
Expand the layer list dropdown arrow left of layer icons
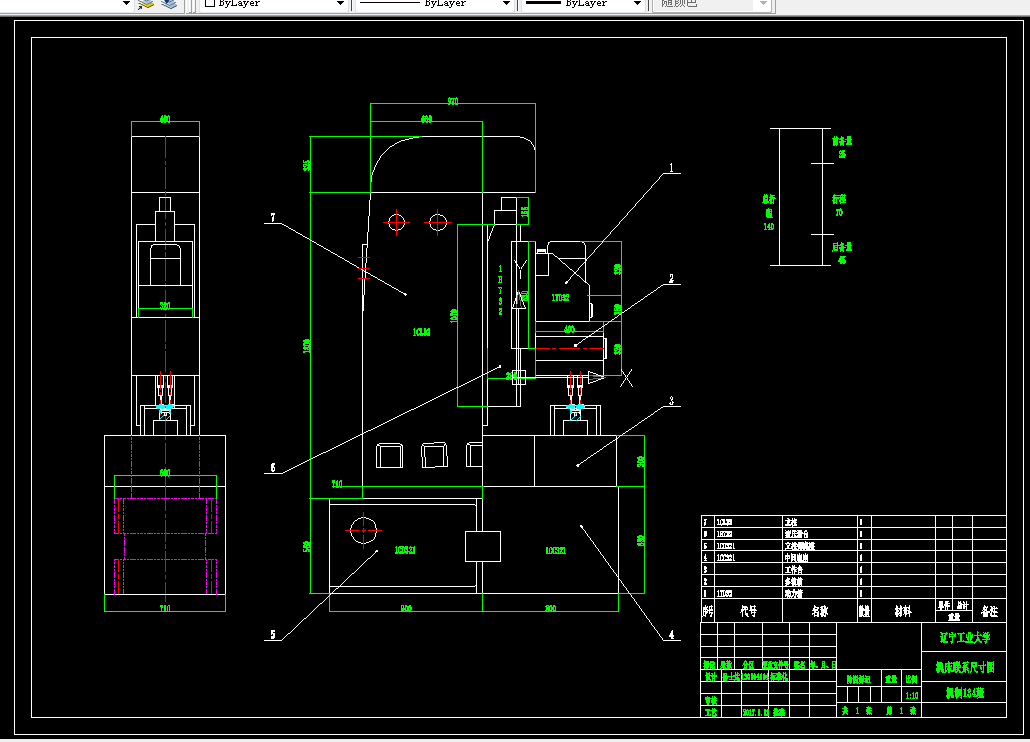click(x=126, y=4)
